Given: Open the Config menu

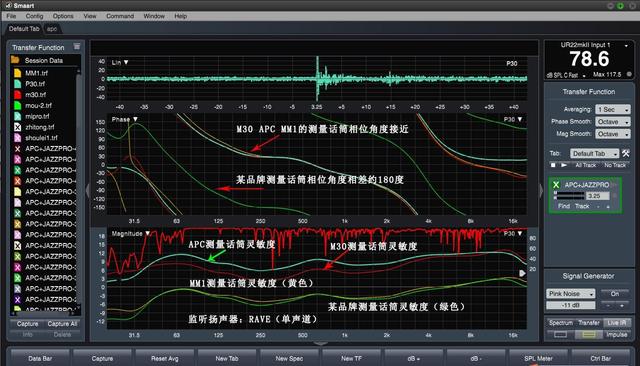Looking at the screenshot, I should pyautogui.click(x=34, y=16).
